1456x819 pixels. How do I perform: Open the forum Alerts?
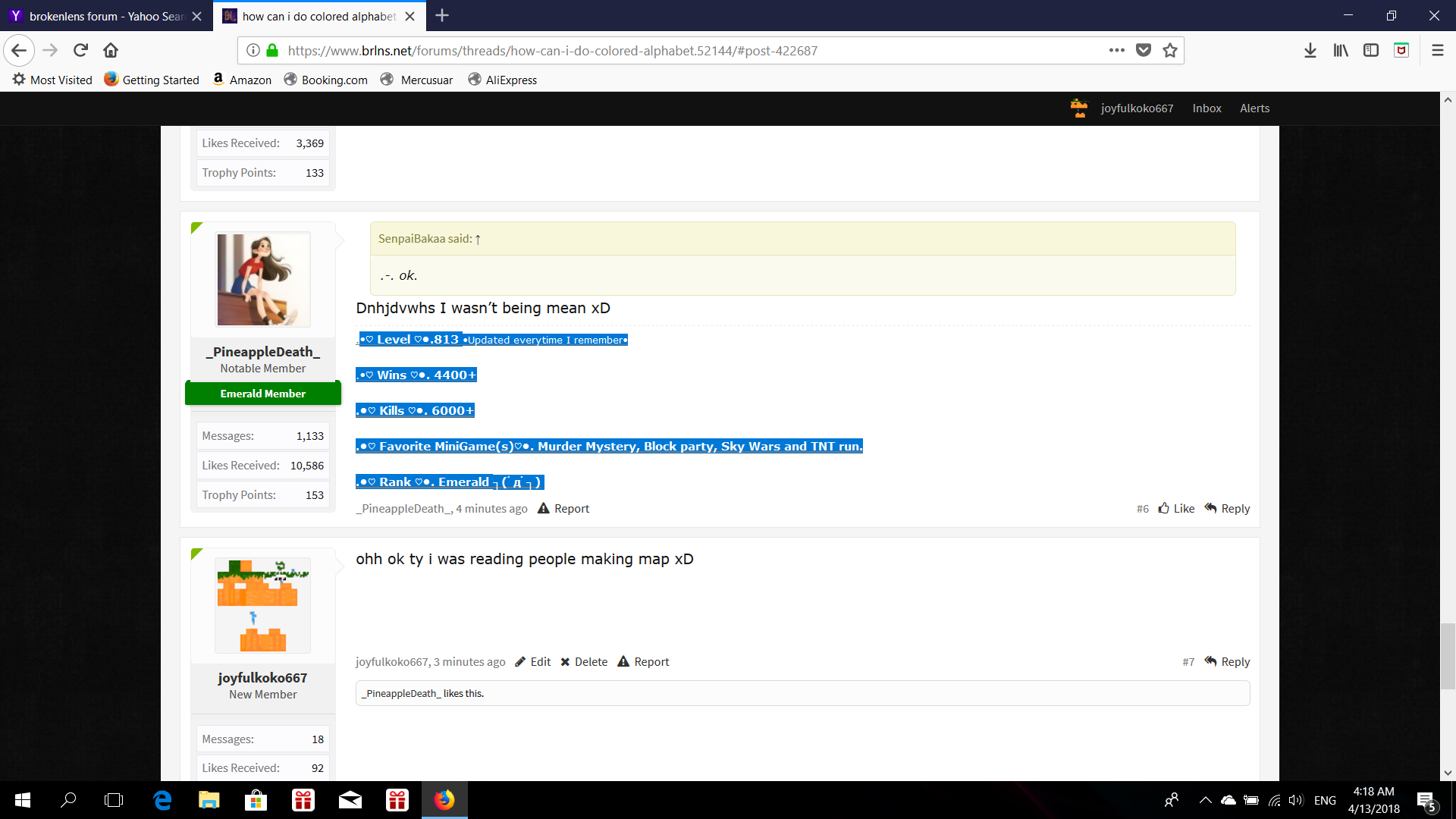pyautogui.click(x=1254, y=108)
